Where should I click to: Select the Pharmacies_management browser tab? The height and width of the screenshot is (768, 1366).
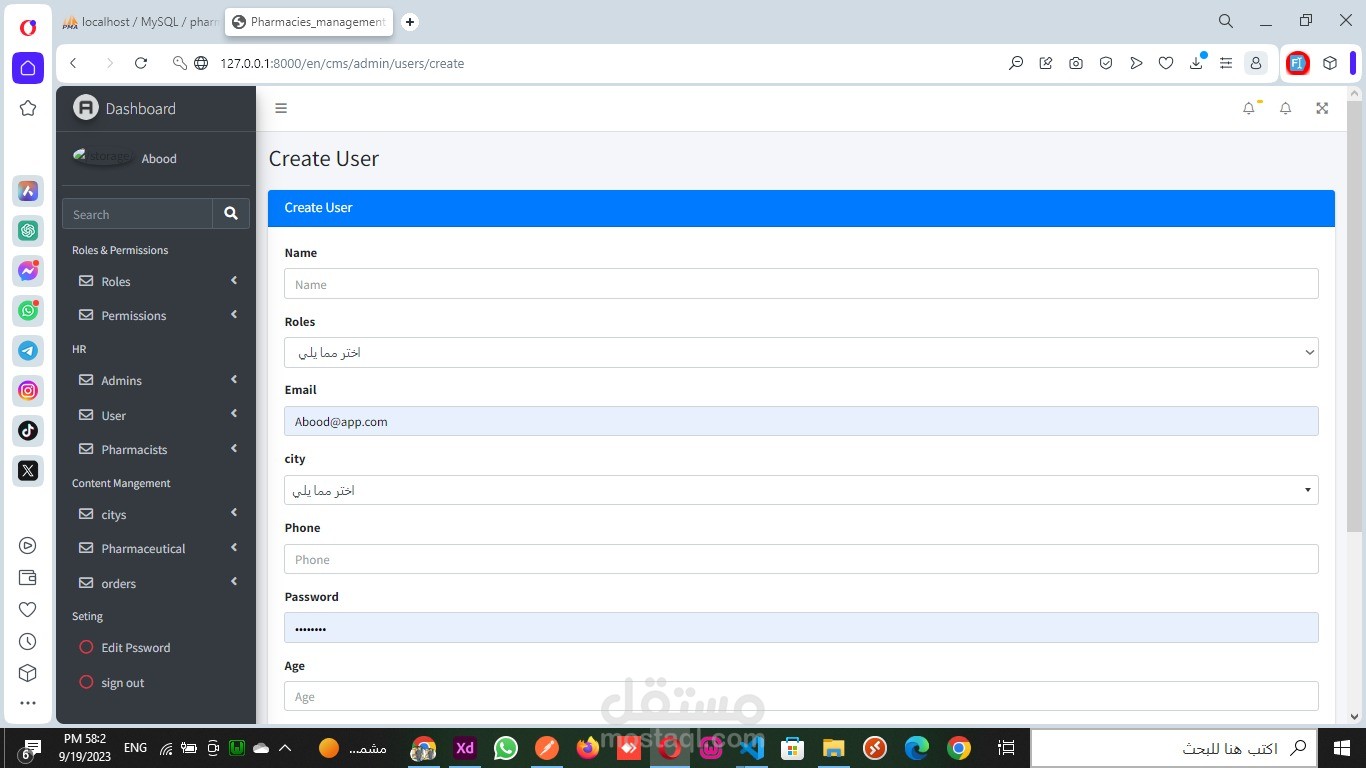pos(309,22)
